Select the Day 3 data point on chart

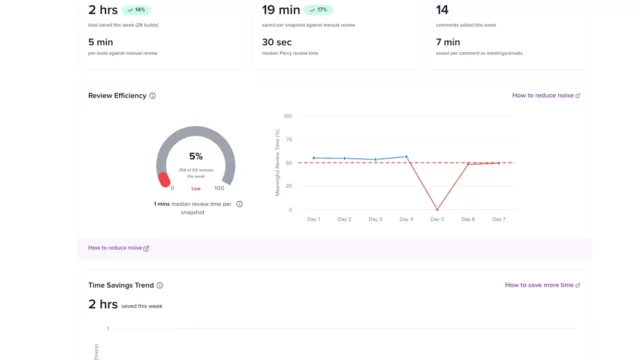point(376,160)
